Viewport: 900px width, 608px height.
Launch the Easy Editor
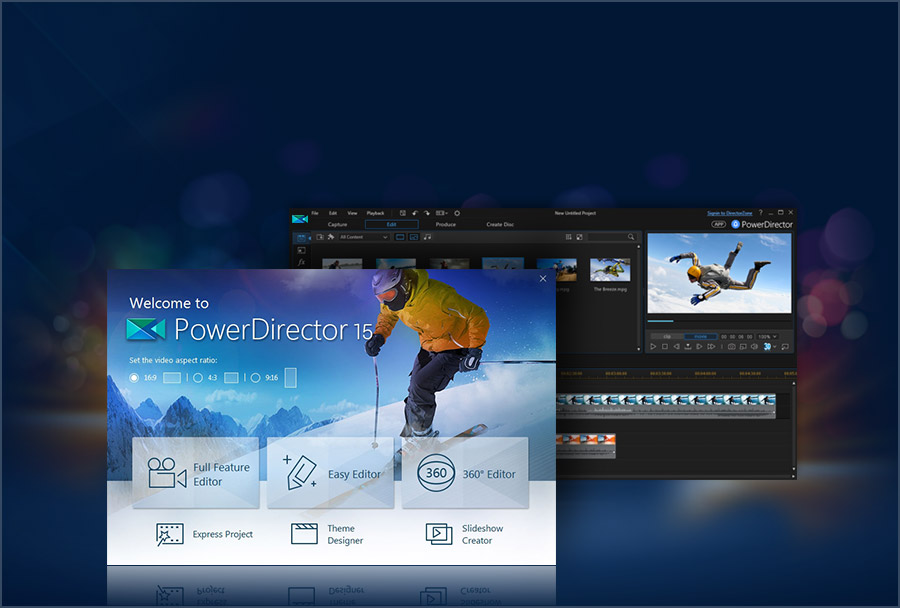pyautogui.click(x=331, y=473)
